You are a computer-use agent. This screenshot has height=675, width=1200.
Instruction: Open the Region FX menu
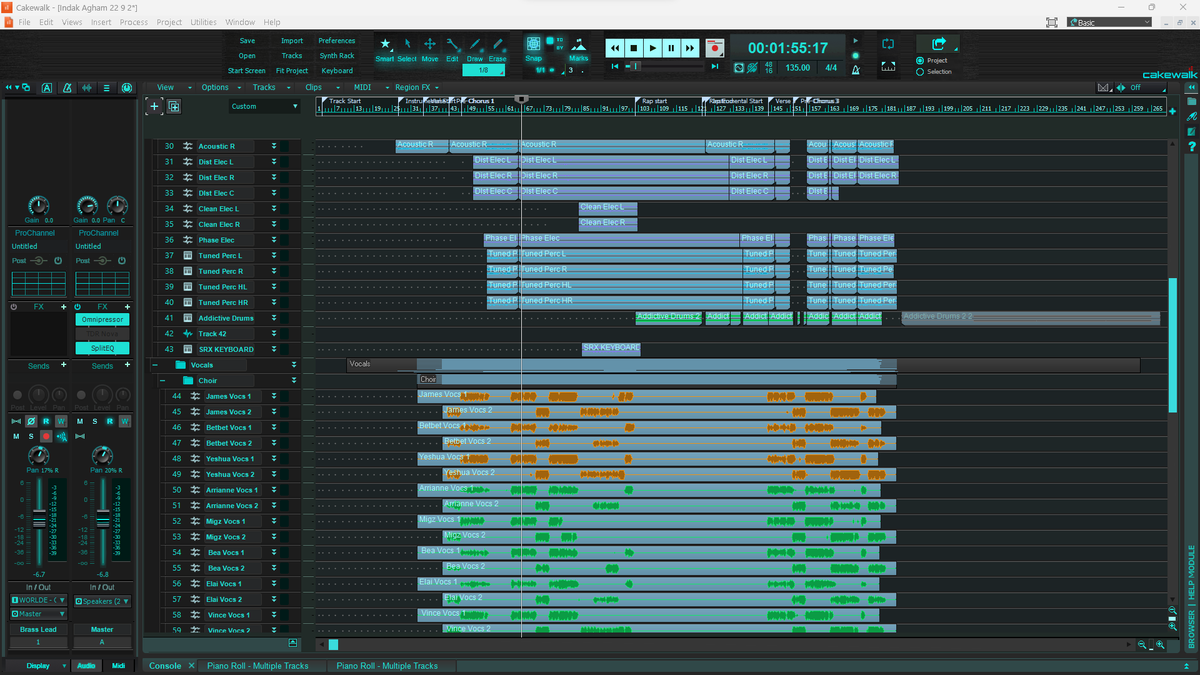point(413,87)
